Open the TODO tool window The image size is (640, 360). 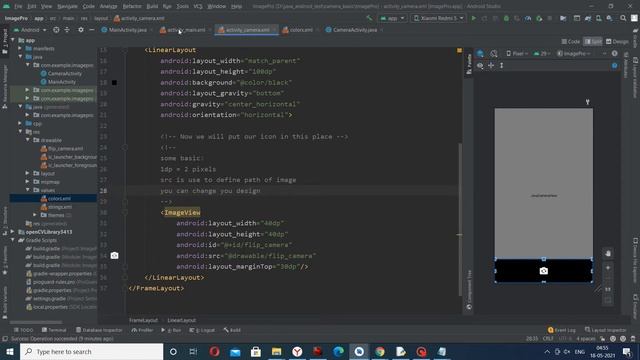tap(24, 330)
